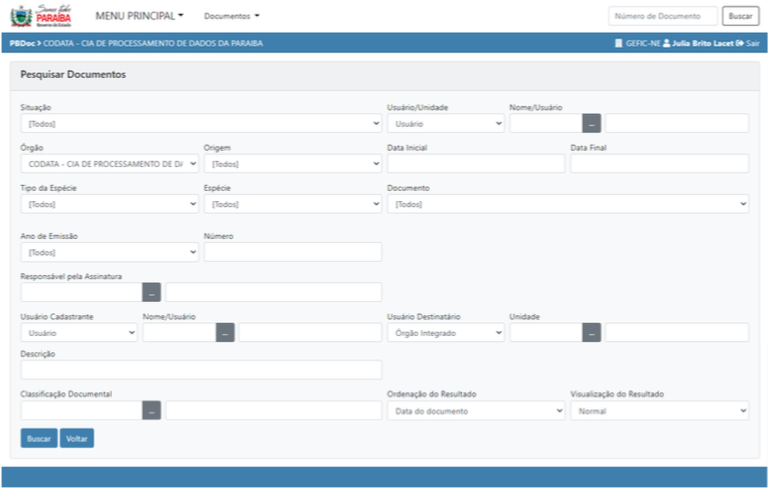Screen dimensions: 770x488
Task: Click the Paraíba government logo
Action: (41, 16)
